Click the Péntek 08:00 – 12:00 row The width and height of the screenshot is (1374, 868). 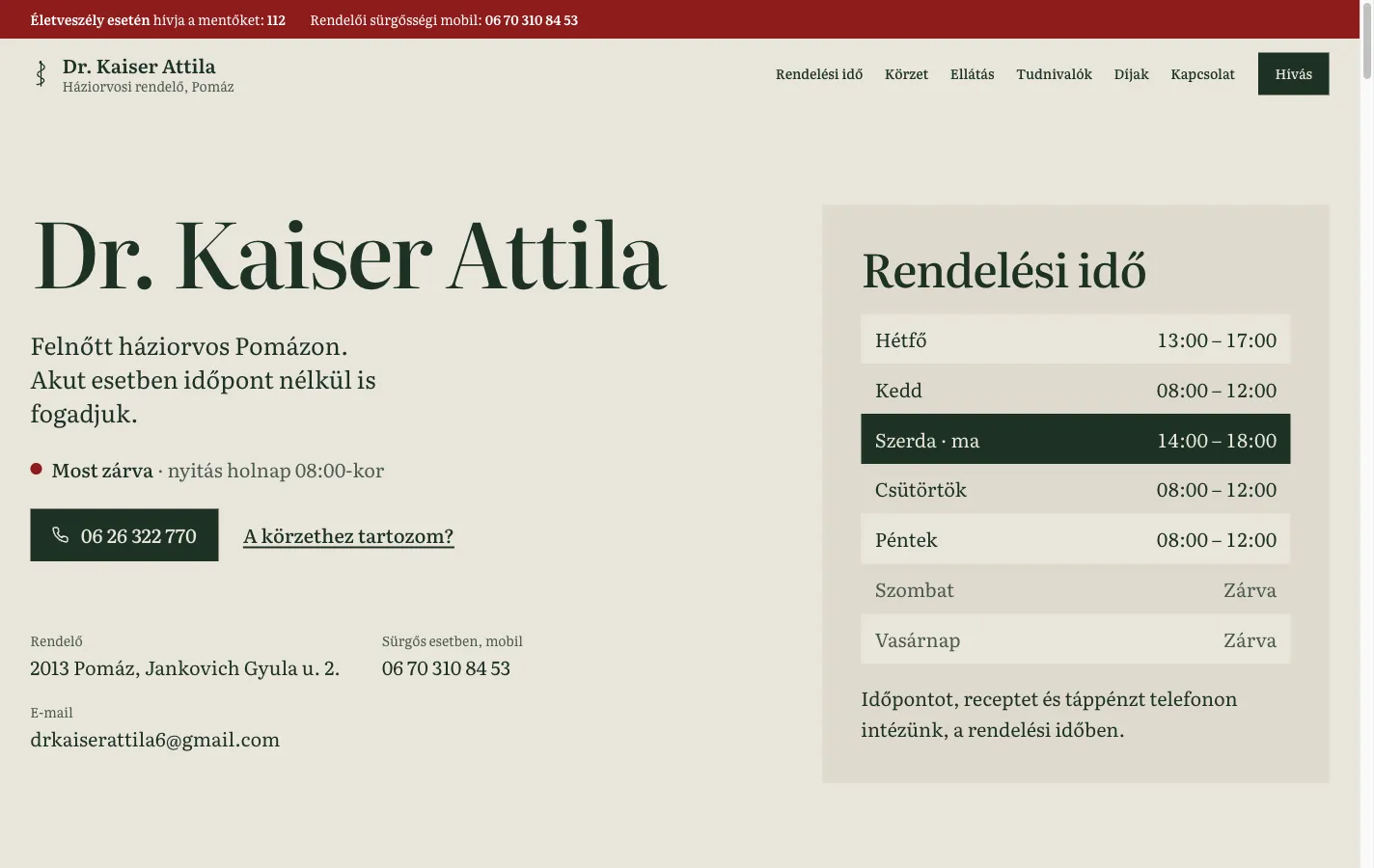pos(1075,540)
